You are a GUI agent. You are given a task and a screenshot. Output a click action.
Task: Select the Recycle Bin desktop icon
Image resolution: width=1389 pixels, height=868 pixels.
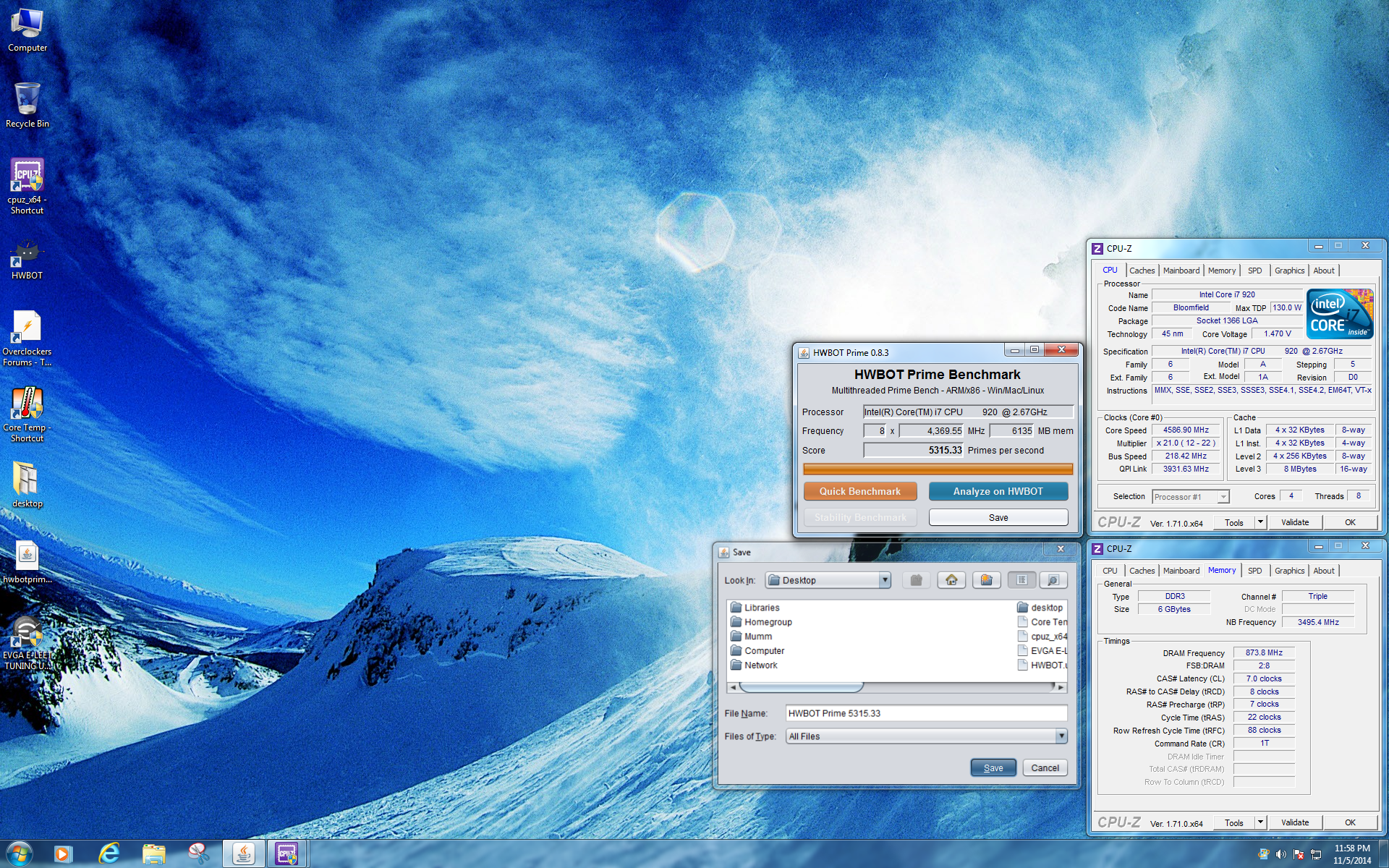27,105
